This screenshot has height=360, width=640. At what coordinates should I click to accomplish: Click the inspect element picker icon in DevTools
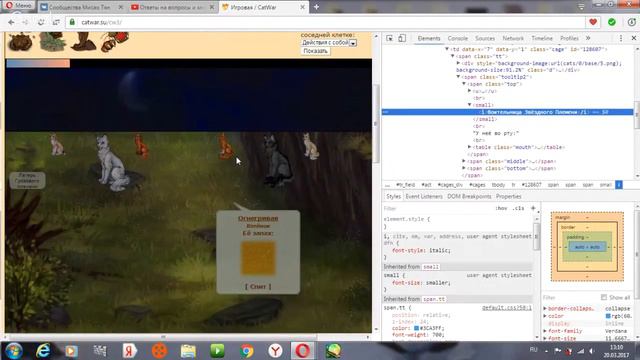pyautogui.click(x=389, y=38)
